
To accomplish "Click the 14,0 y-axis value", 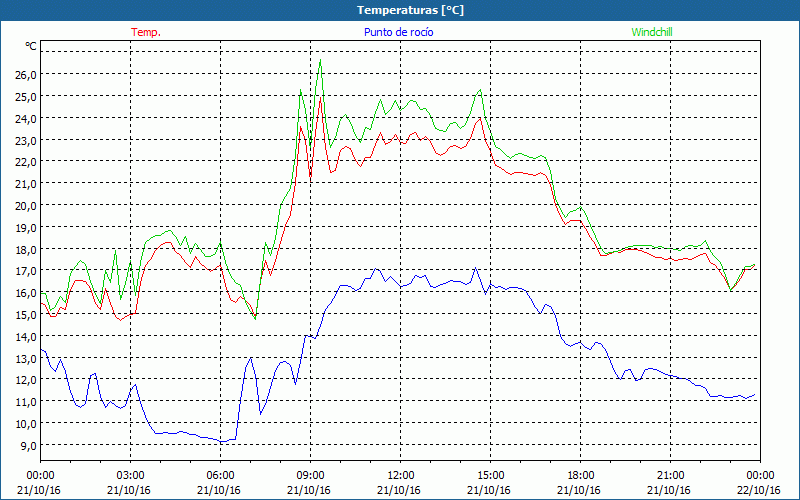I will coord(26,337).
